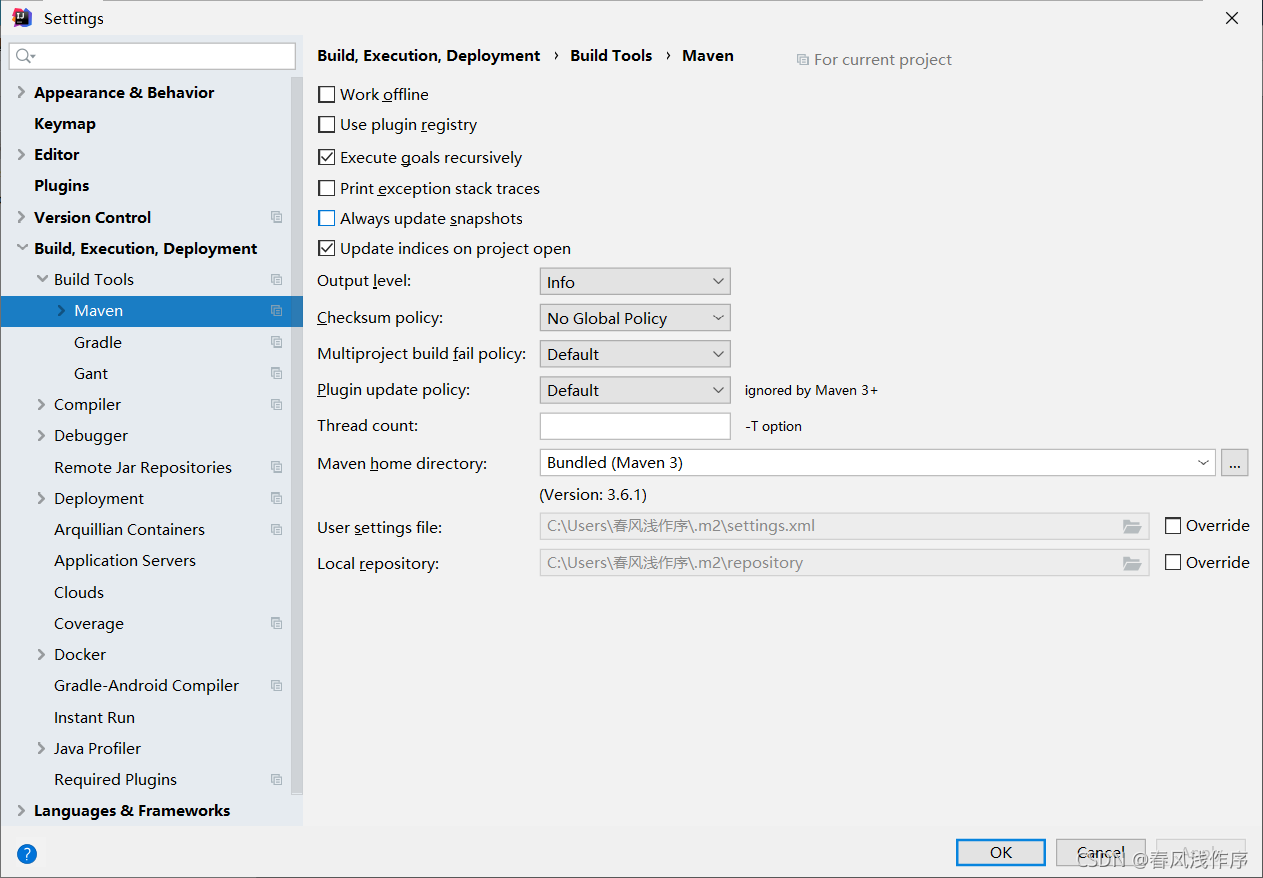Select Gradle under Build Tools
1263x878 pixels.
tap(98, 342)
